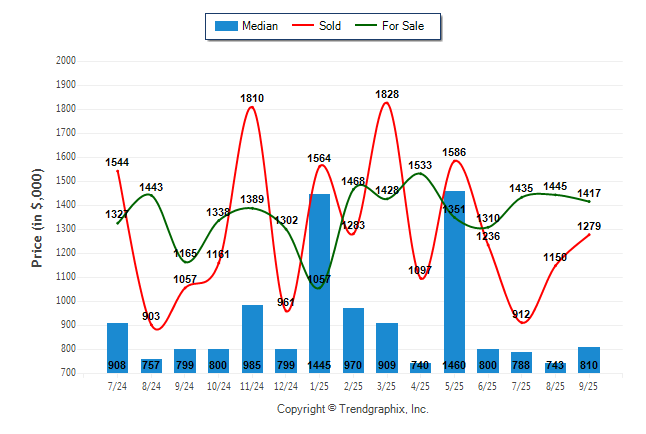
Task: Click the red Sold legend line marker
Action: pyautogui.click(x=302, y=26)
